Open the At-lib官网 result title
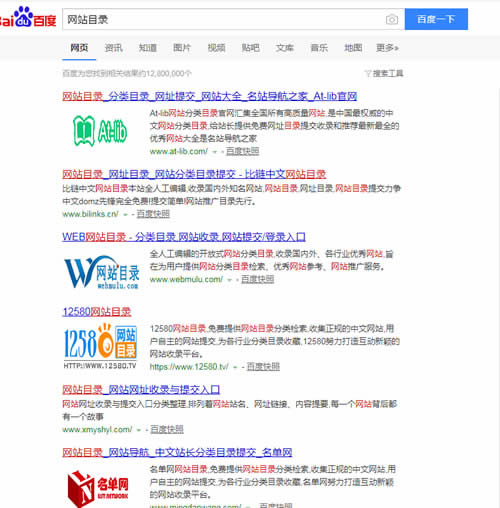Image resolution: width=500 pixels, height=508 pixels. 210,97
